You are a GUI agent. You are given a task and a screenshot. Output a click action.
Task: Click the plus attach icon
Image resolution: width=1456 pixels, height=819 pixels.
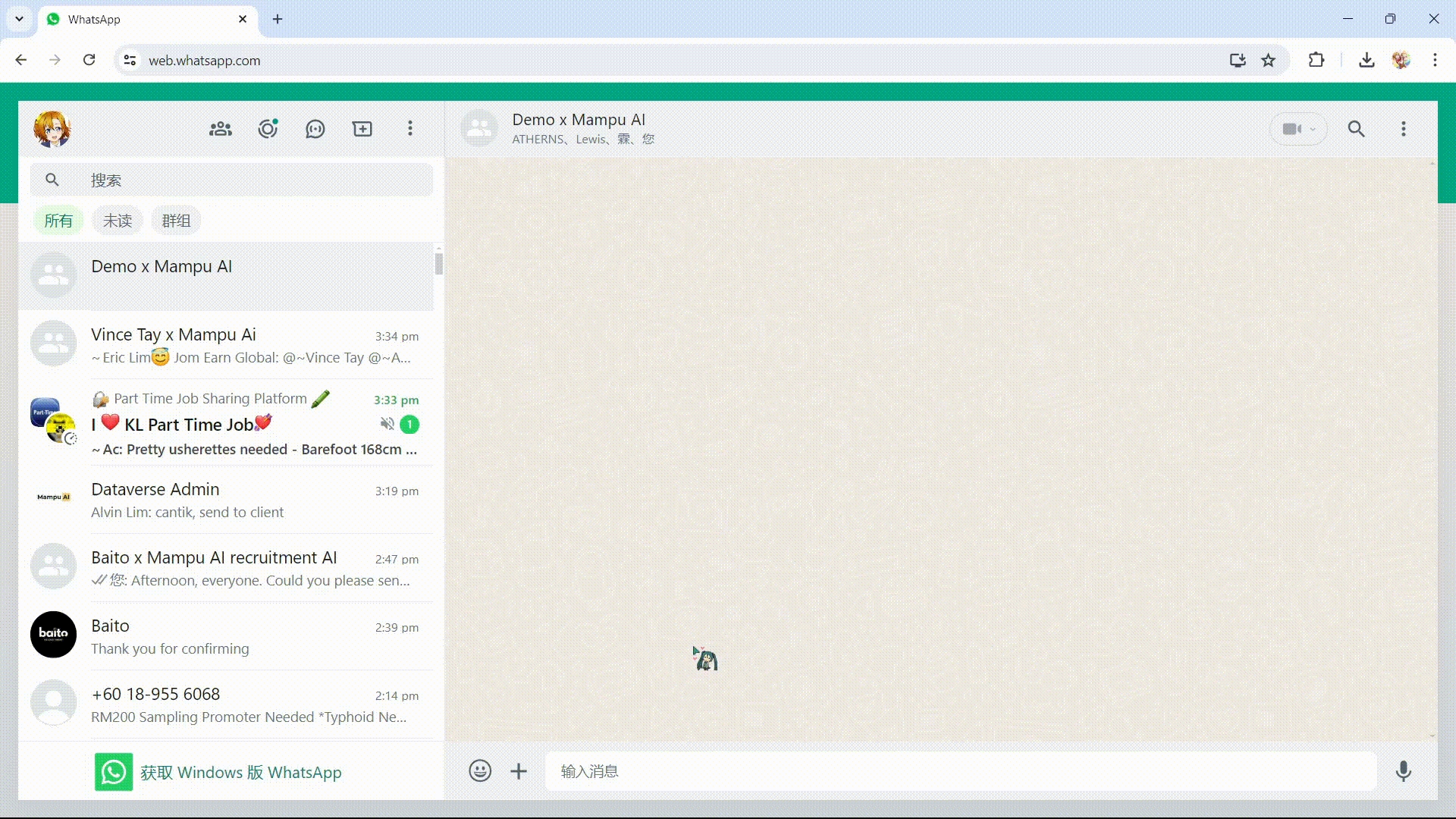coord(519,771)
